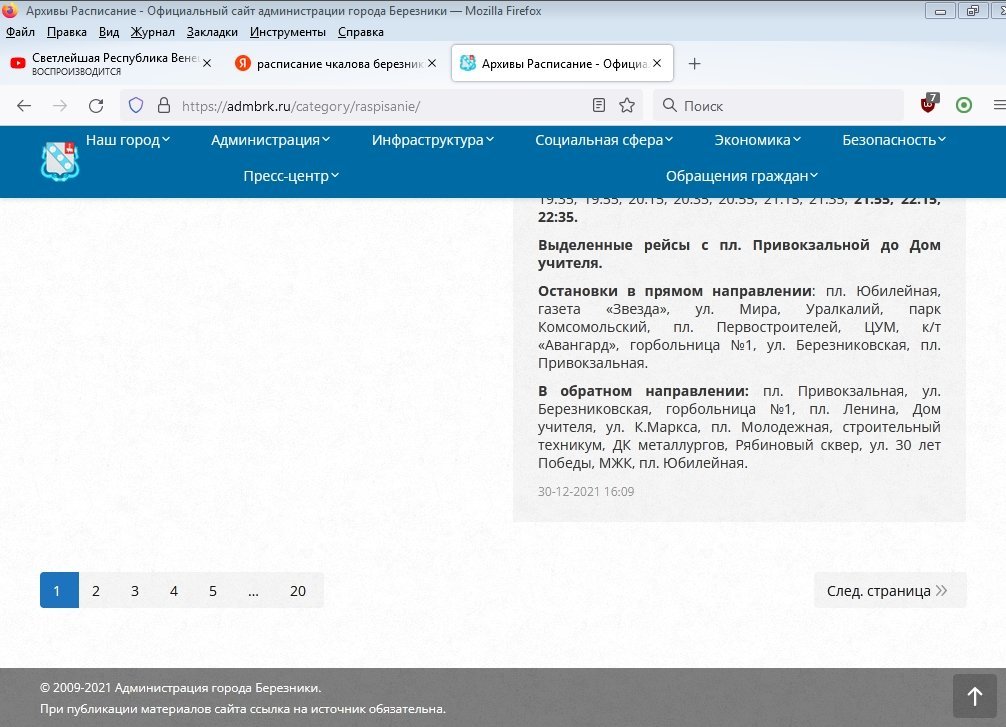Open Firefox hamburger application menu
This screenshot has width=1006, height=727.
point(998,105)
